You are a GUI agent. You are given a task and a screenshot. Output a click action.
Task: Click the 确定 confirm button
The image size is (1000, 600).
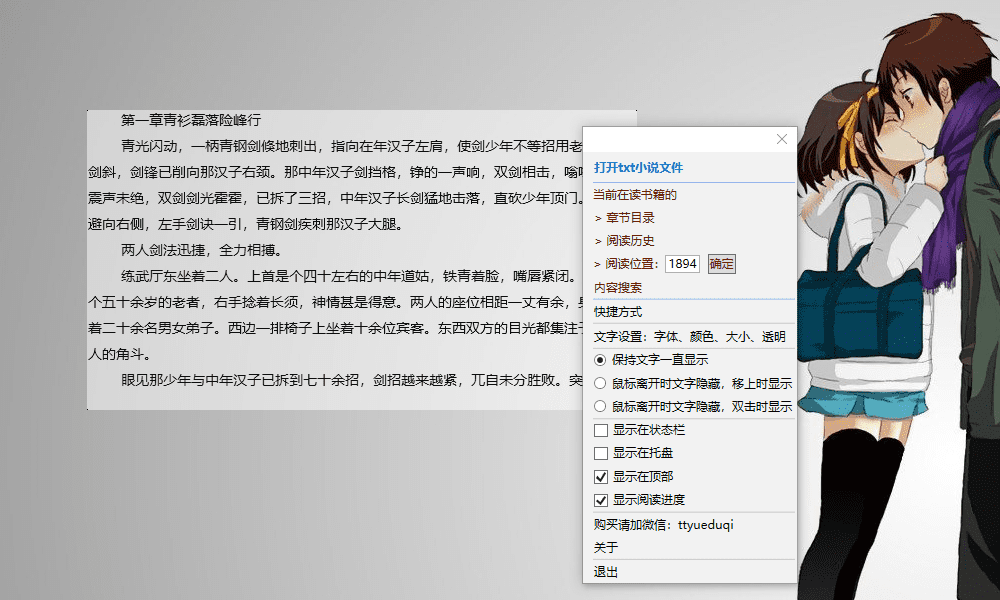tap(721, 264)
